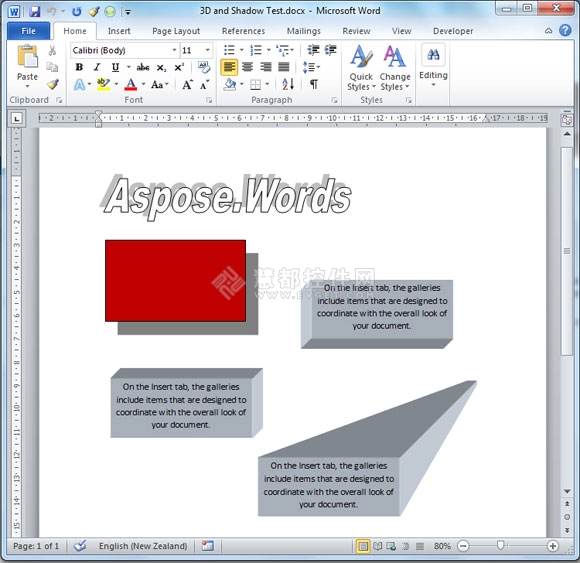Viewport: 580px width, 563px height.
Task: Open the Calibri (Body) font name dropdown
Action: [174, 50]
